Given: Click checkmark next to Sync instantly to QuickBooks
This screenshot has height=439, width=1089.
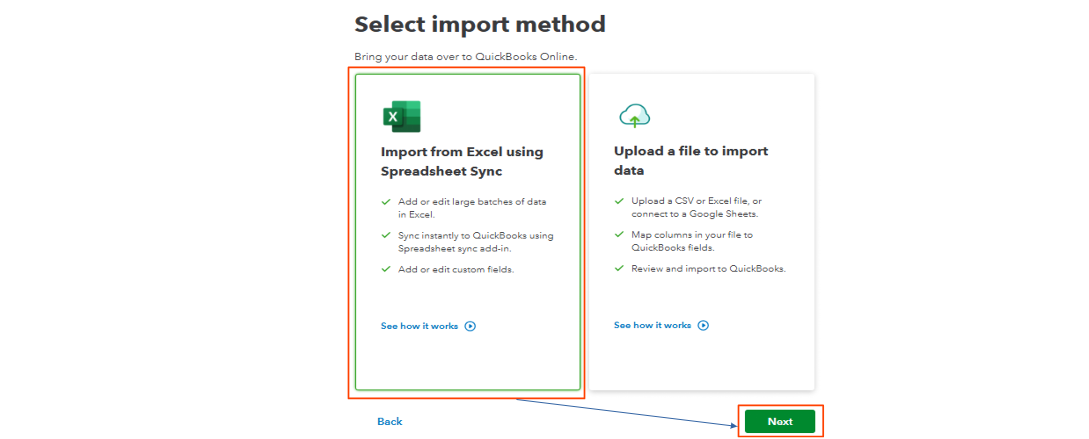Looking at the screenshot, I should pos(386,235).
